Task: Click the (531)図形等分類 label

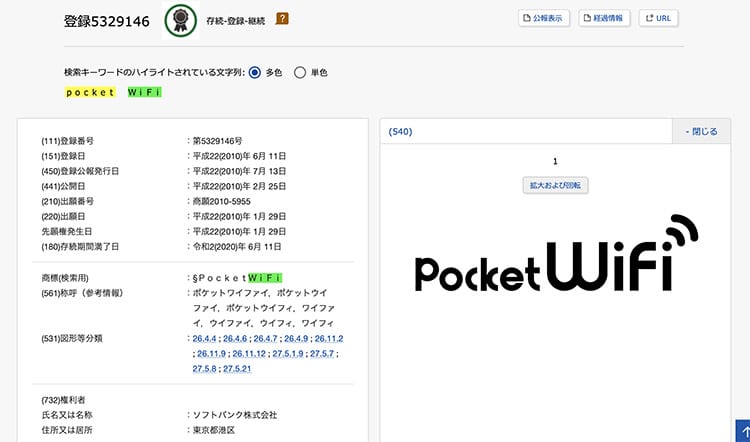Action: [72, 339]
